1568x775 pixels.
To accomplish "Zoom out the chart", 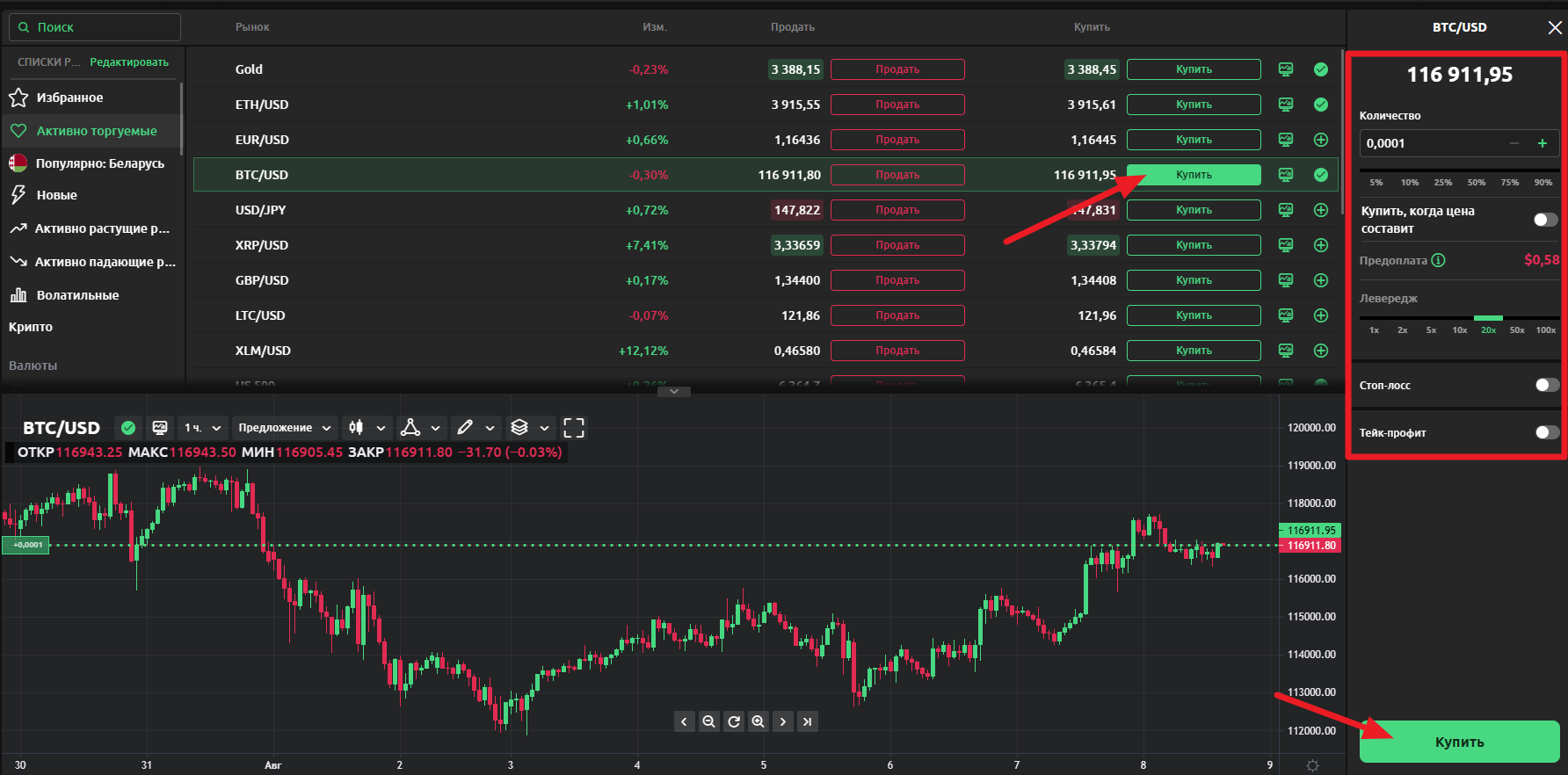I will 708,721.
